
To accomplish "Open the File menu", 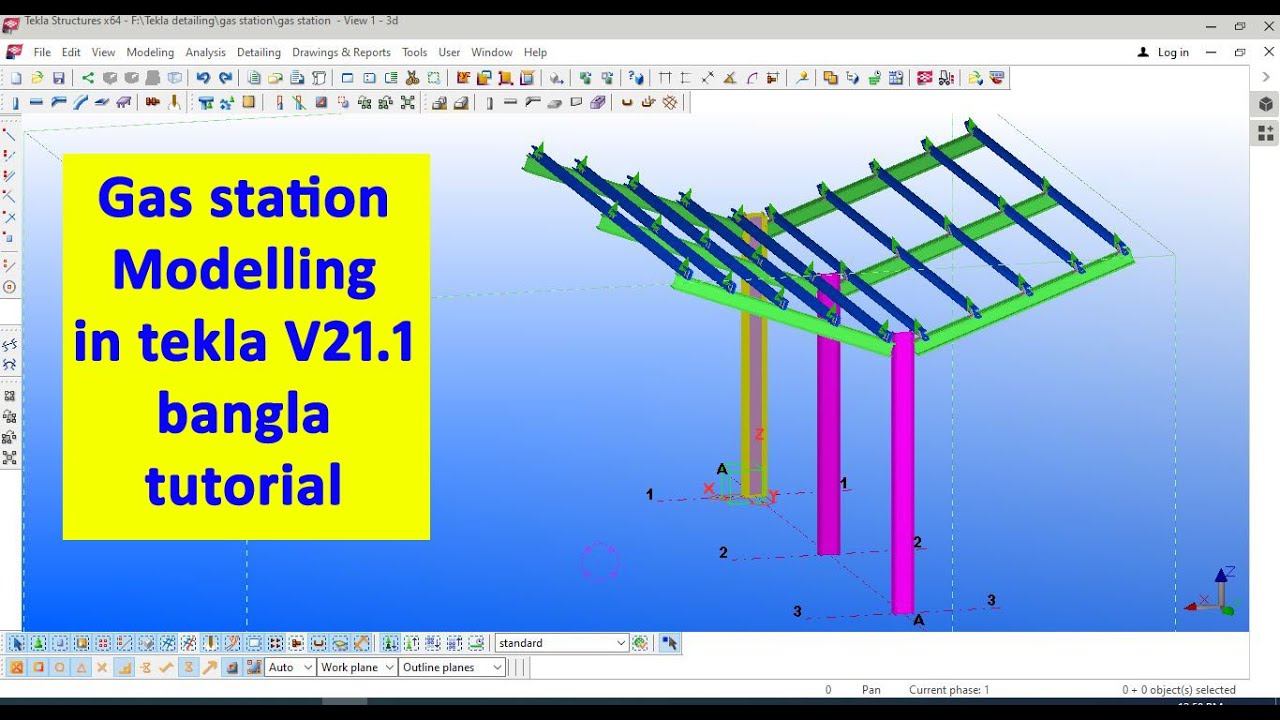I will (42, 52).
